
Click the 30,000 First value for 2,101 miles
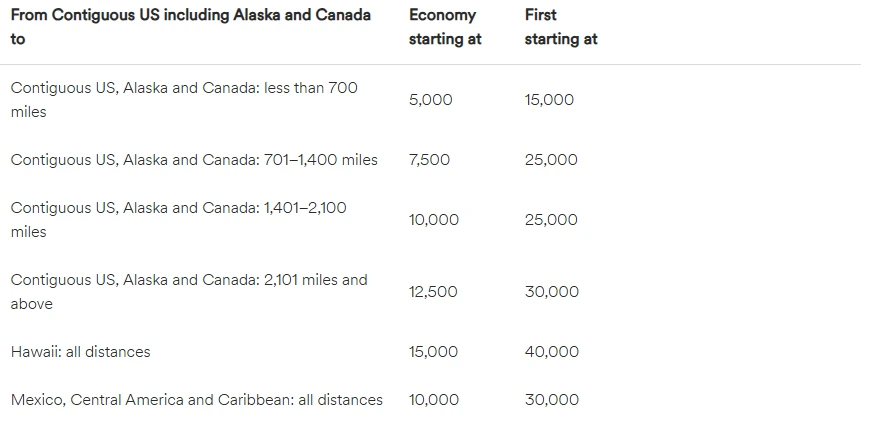tap(552, 292)
